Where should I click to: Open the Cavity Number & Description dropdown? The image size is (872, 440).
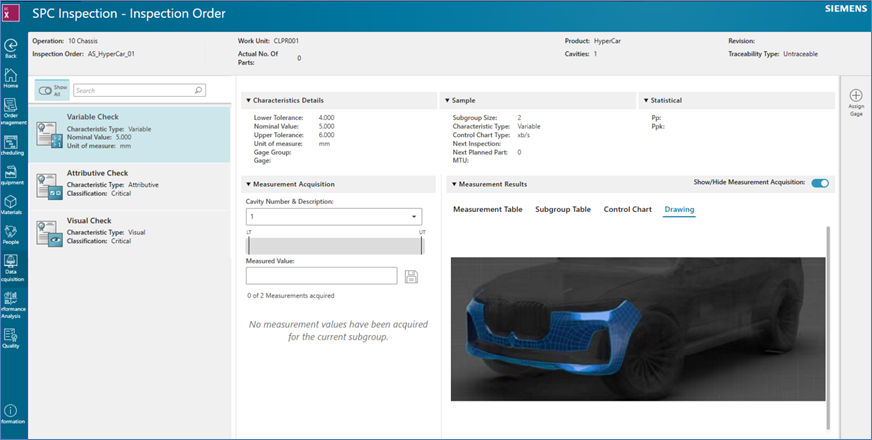pos(335,217)
